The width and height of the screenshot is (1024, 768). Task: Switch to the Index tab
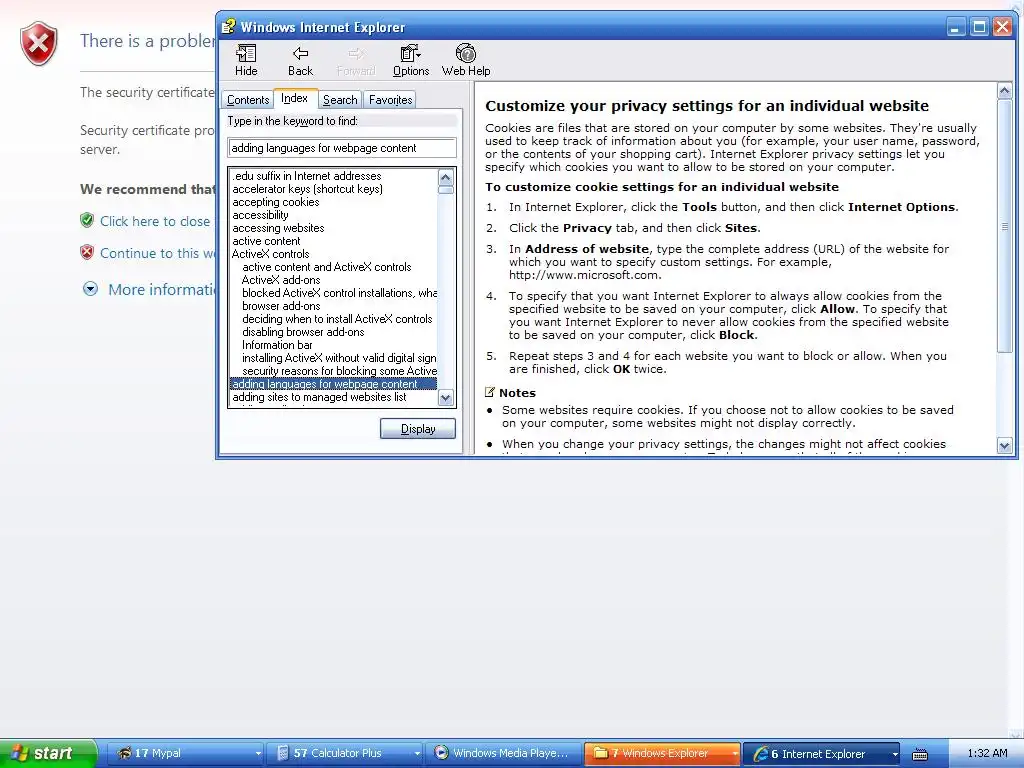coord(295,98)
